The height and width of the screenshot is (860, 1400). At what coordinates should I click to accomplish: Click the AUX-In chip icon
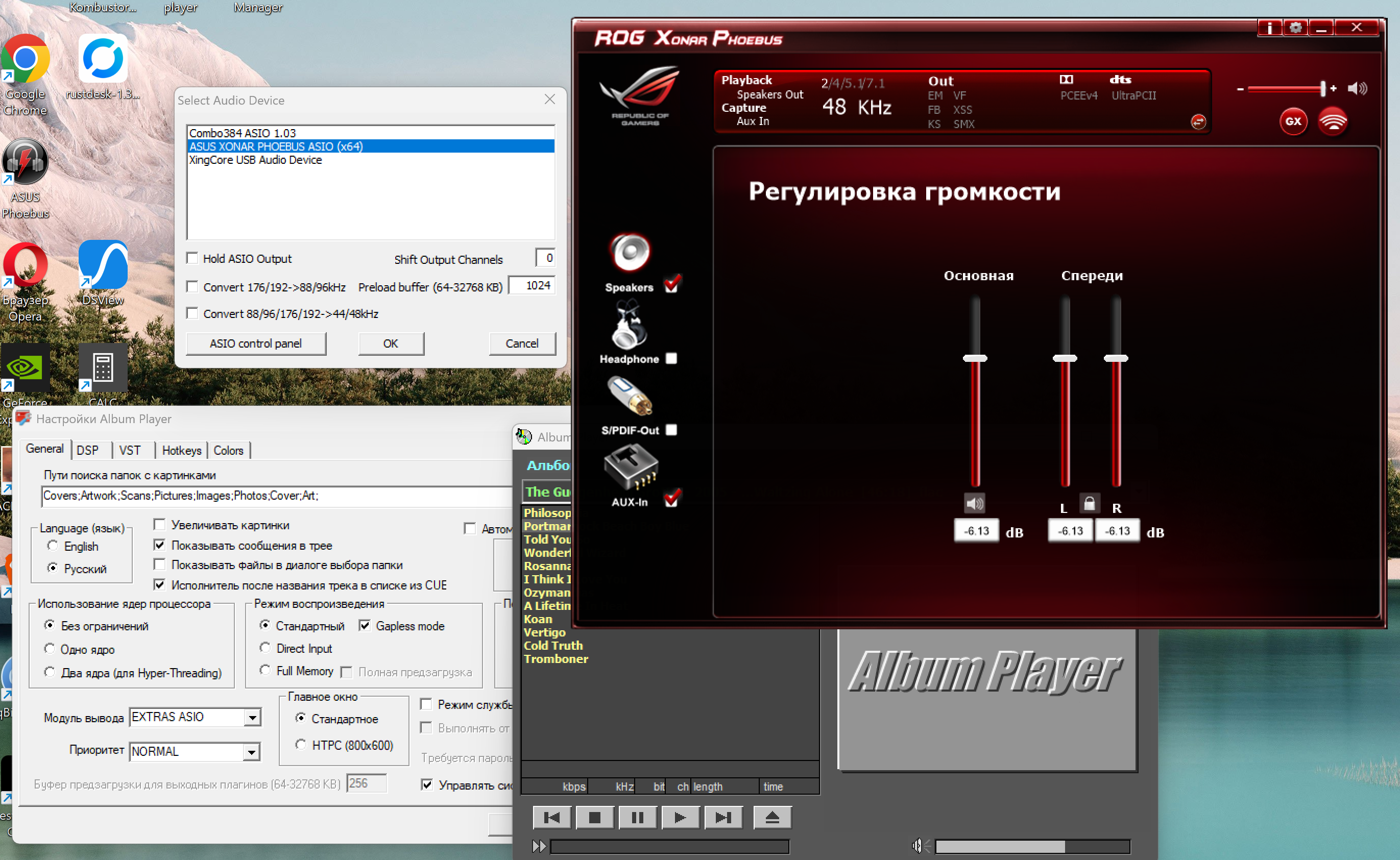tap(631, 466)
